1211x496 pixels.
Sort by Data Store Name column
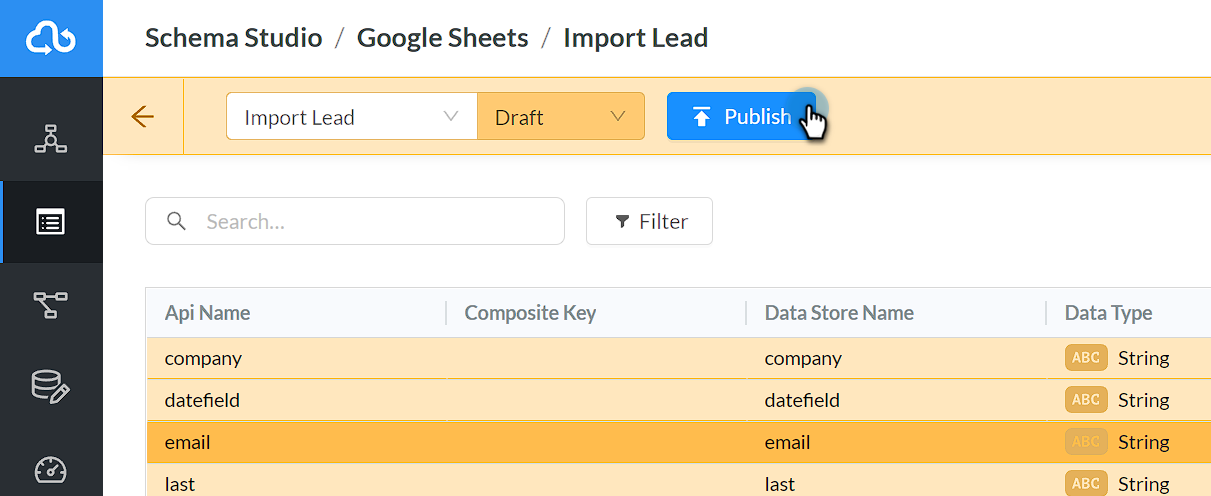point(839,313)
